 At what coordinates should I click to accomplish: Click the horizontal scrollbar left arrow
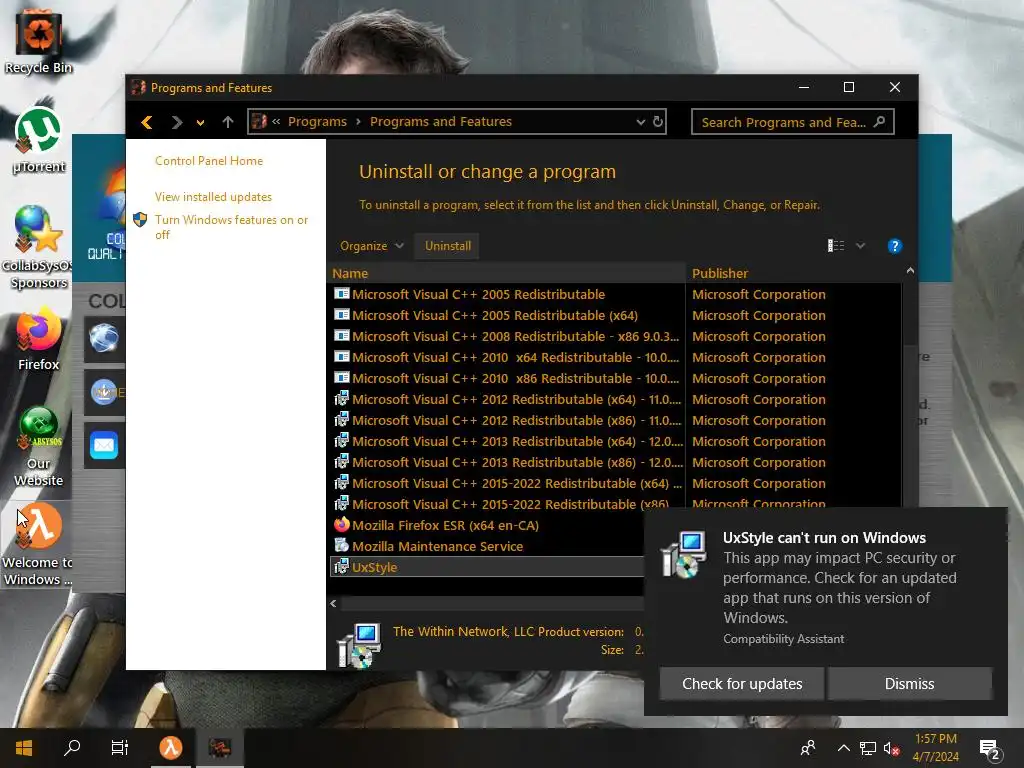(333, 603)
